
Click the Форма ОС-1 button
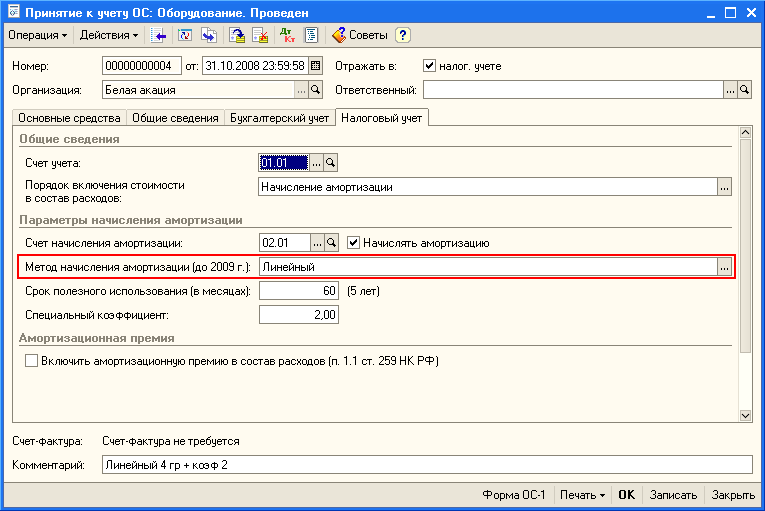(514, 495)
